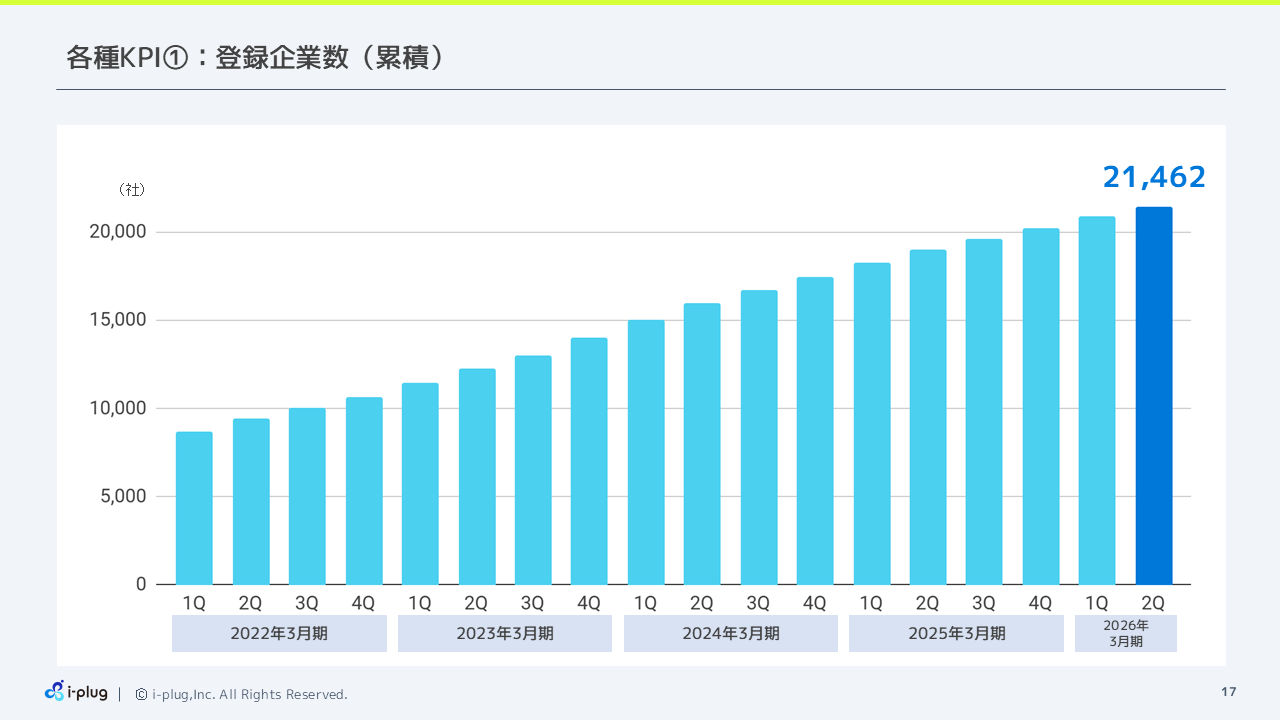Image resolution: width=1280 pixels, height=720 pixels.
Task: Select the slide title 各種KPI①：登録企業数（累積）
Action: pos(255,57)
